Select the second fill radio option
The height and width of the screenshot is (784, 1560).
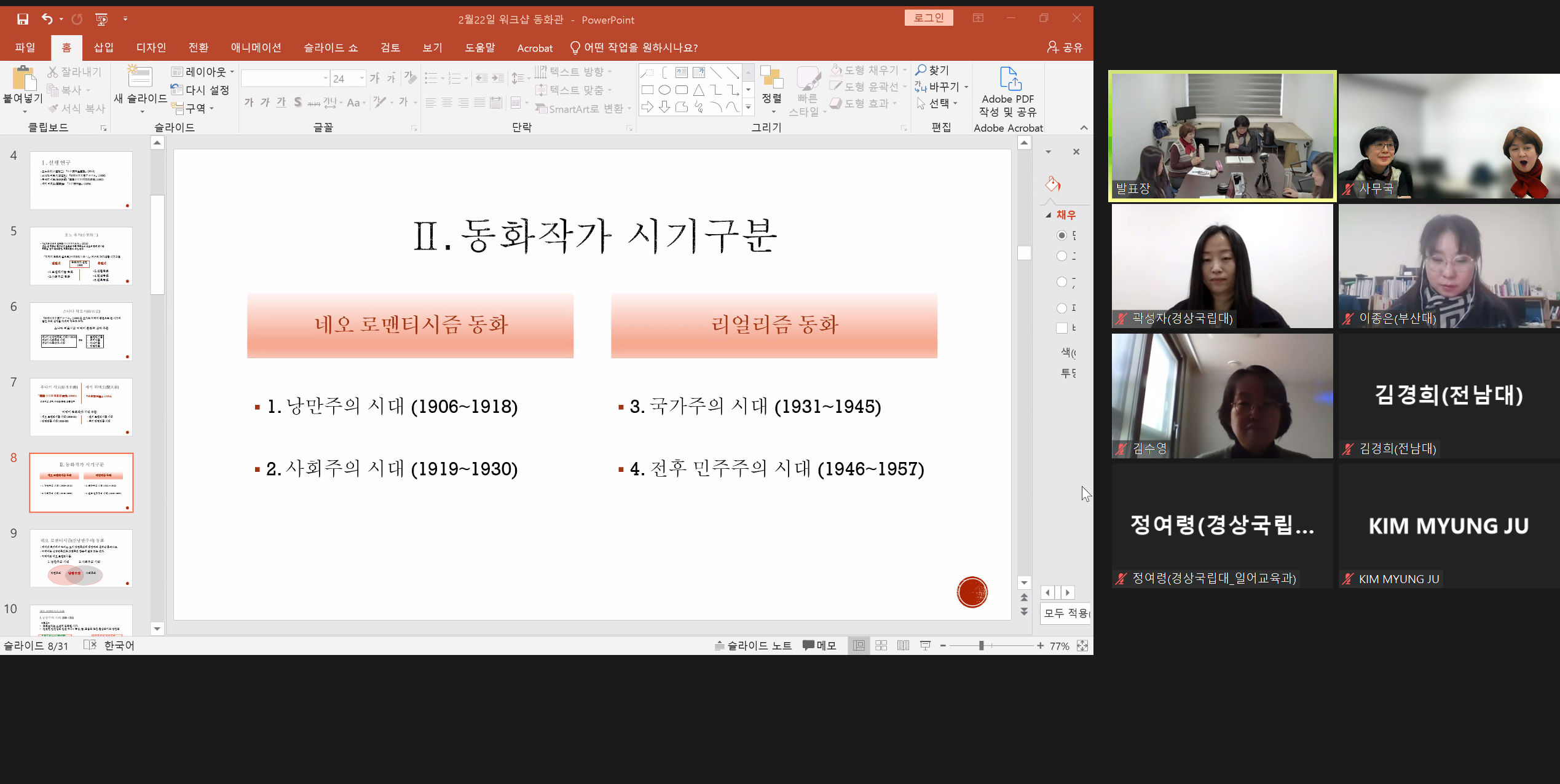(x=1062, y=256)
